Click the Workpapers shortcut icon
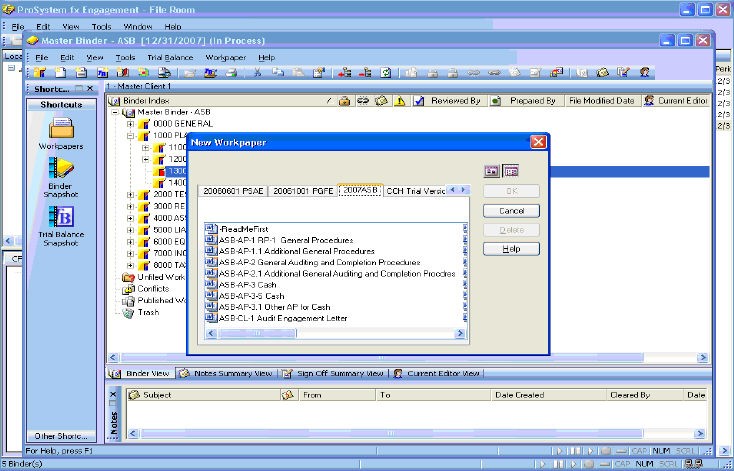This screenshot has width=734, height=471. click(61, 128)
